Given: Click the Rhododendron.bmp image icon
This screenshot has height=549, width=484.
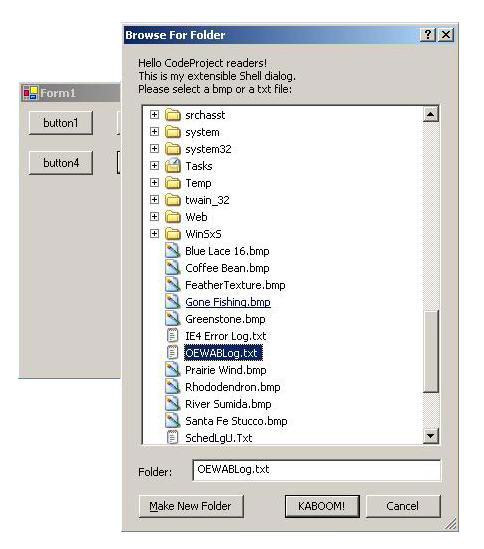Looking at the screenshot, I should (x=173, y=387).
